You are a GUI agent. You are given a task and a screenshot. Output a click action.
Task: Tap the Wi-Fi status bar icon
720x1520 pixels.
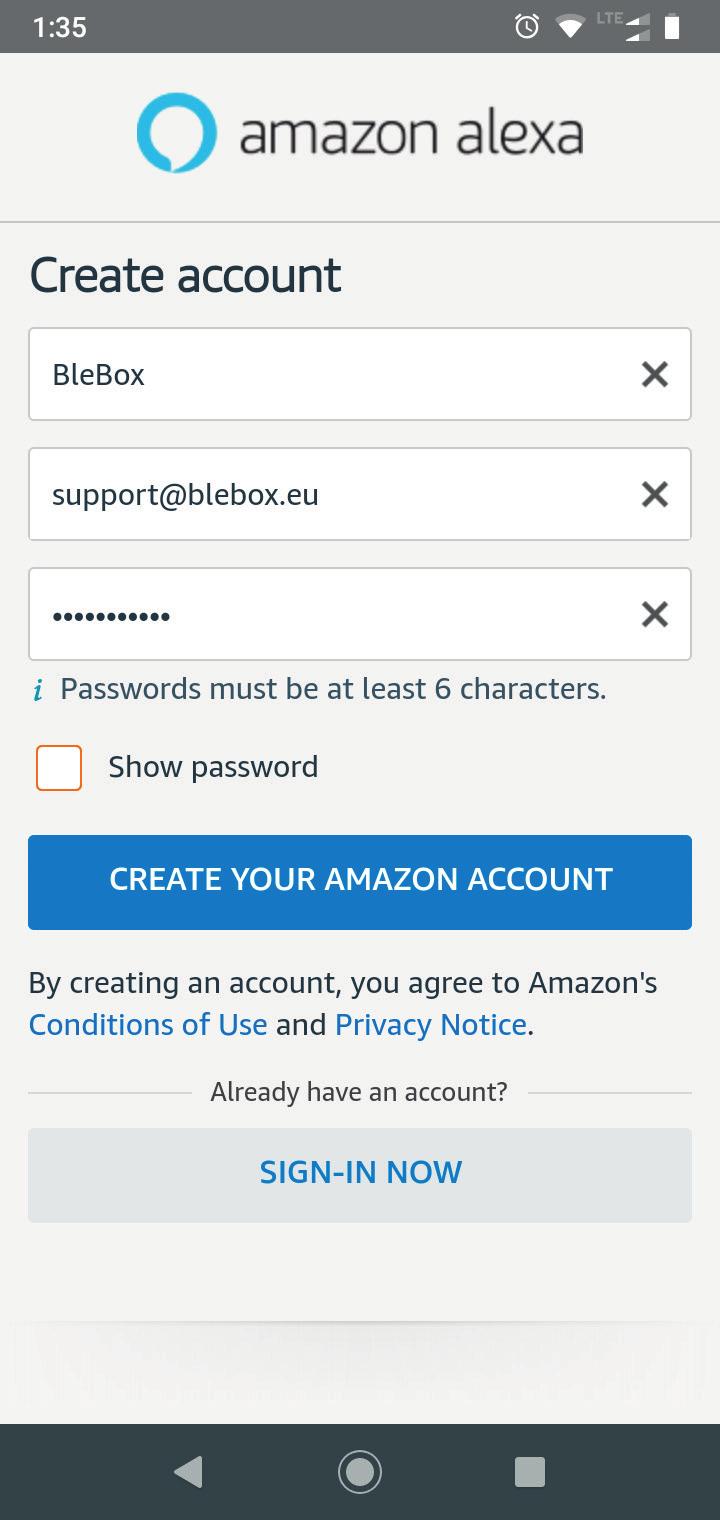click(x=570, y=28)
